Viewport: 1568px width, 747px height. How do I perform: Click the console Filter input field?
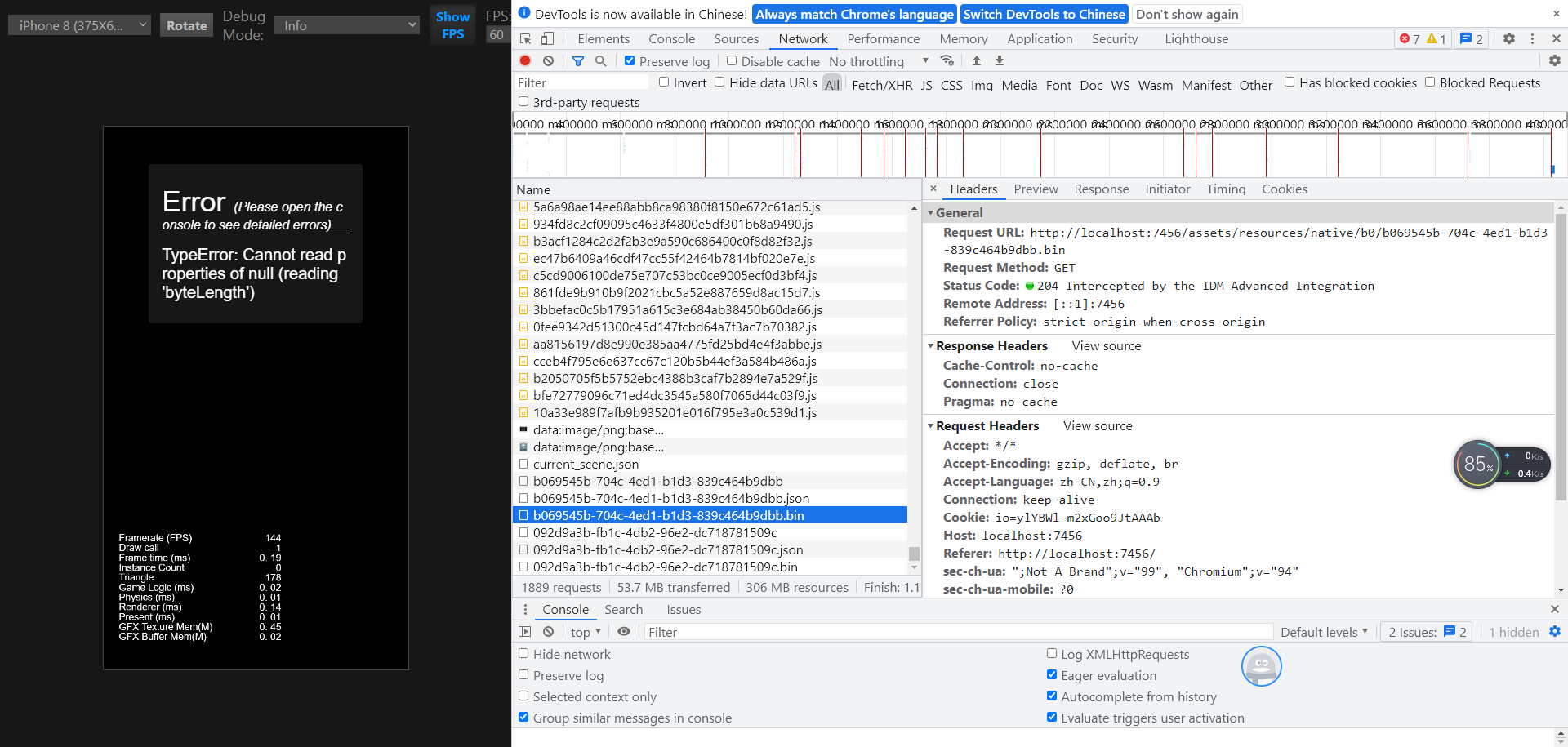pos(958,632)
